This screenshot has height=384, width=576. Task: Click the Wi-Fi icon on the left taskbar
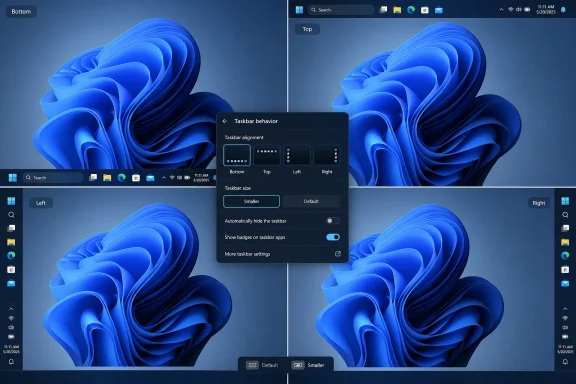pos(11,318)
